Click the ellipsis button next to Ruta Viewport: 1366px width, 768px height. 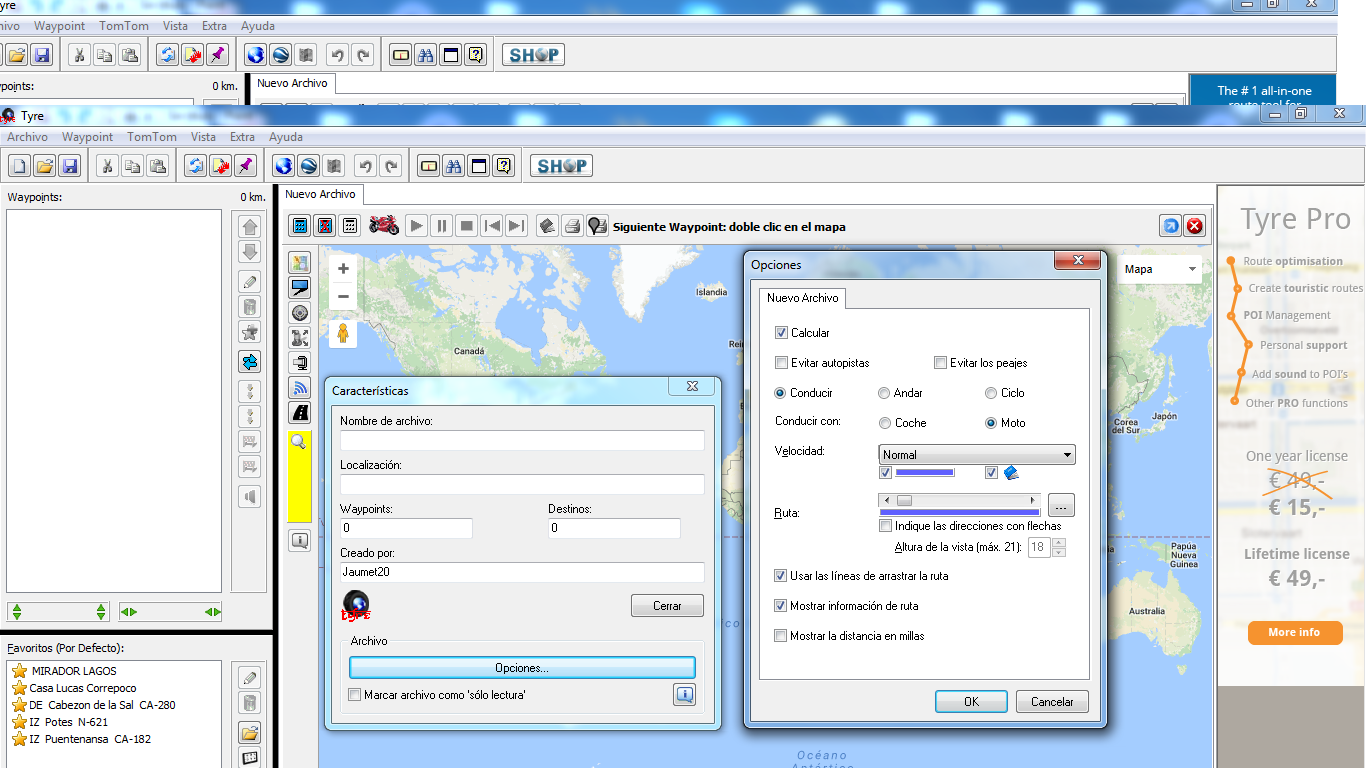pos(1061,504)
